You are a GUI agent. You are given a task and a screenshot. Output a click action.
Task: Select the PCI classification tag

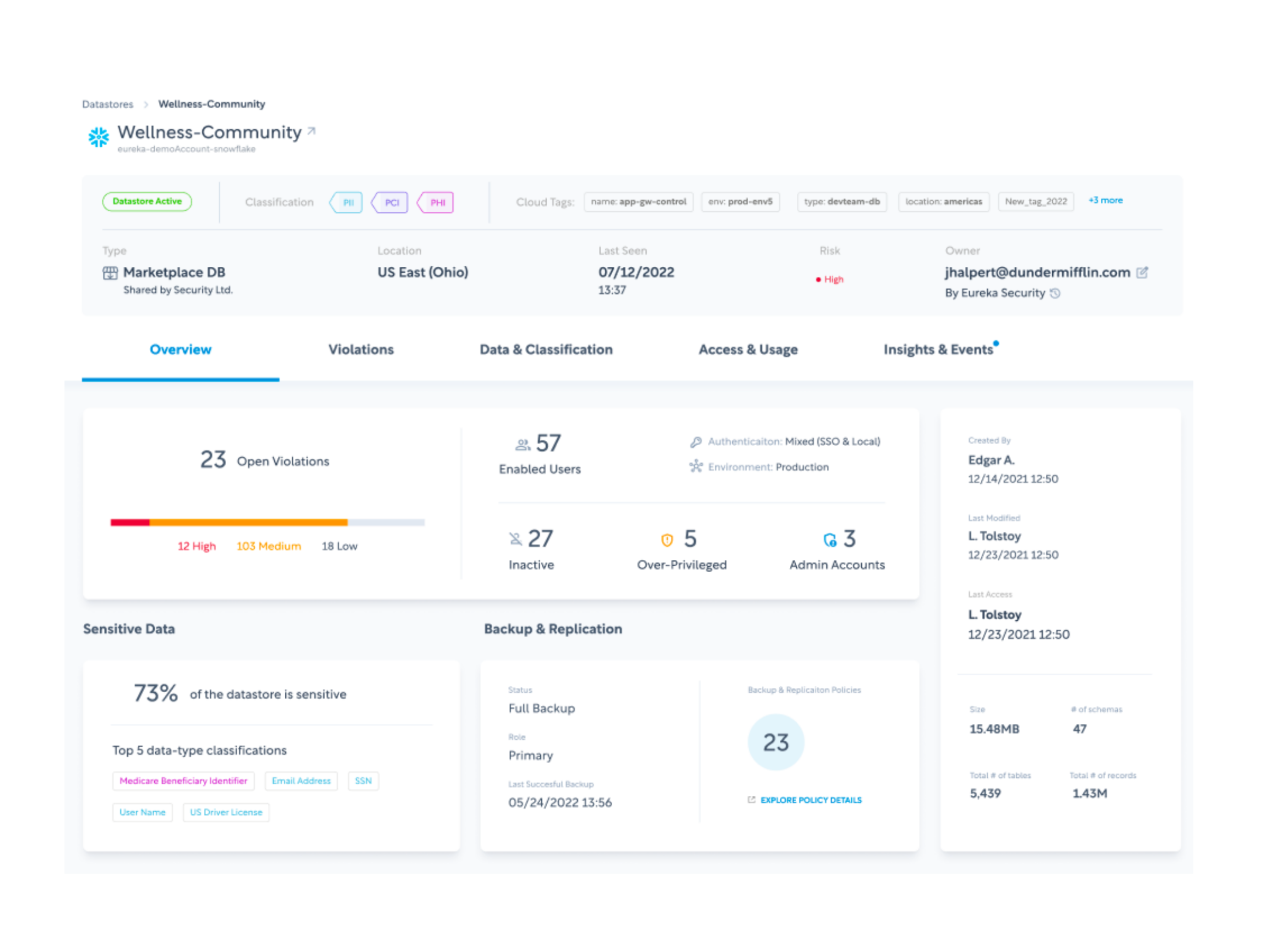(390, 203)
